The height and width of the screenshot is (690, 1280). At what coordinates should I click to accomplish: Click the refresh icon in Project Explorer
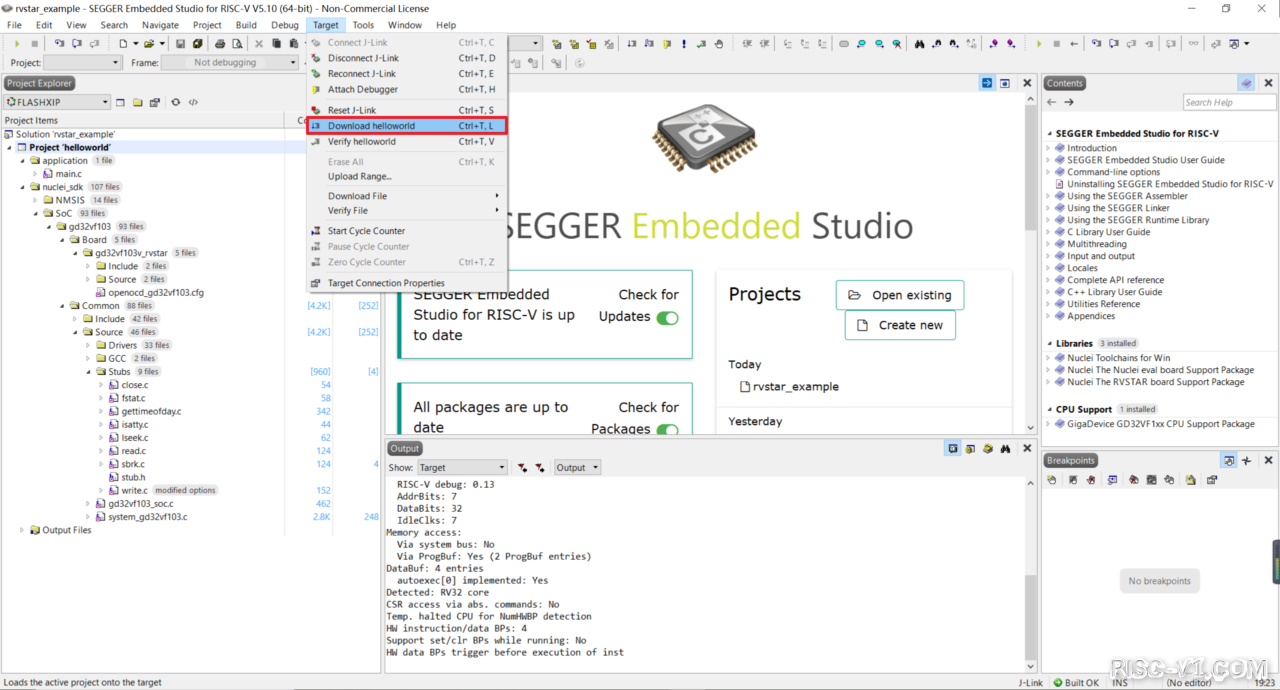pos(176,102)
